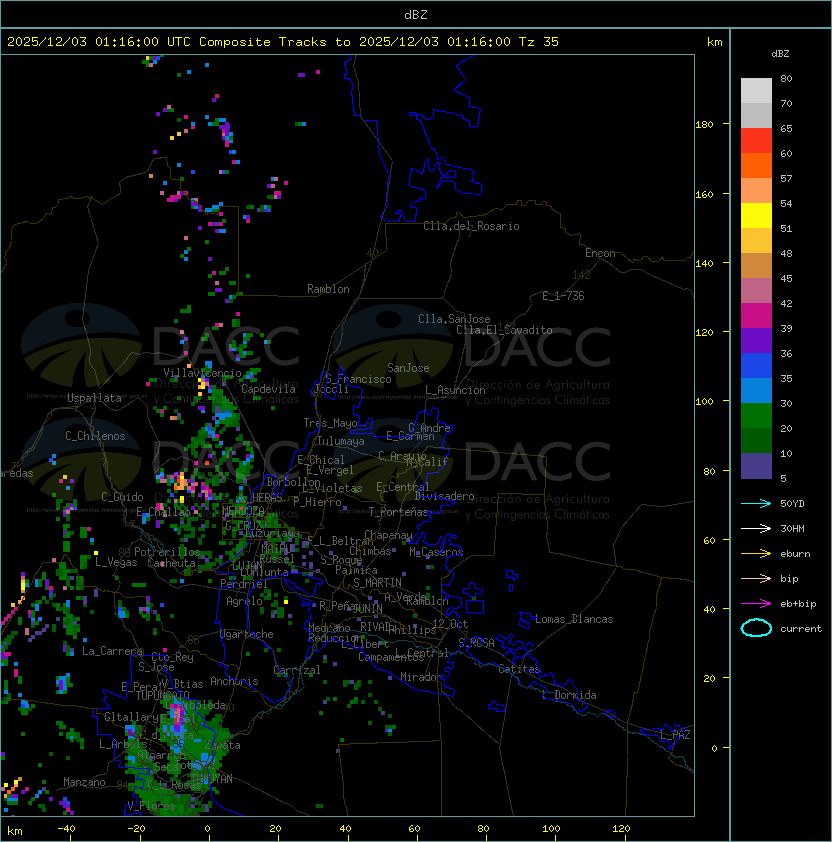Click the magenta eb+bip arrow in legend
832x842 pixels.
point(756,604)
